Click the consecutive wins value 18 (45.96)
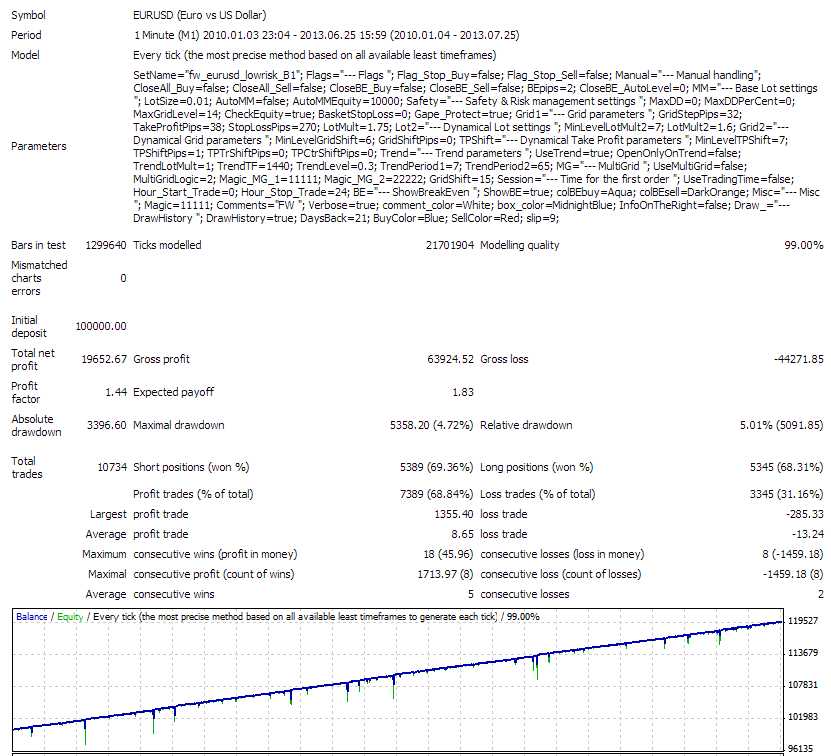The width and height of the screenshot is (831, 756). (x=448, y=555)
